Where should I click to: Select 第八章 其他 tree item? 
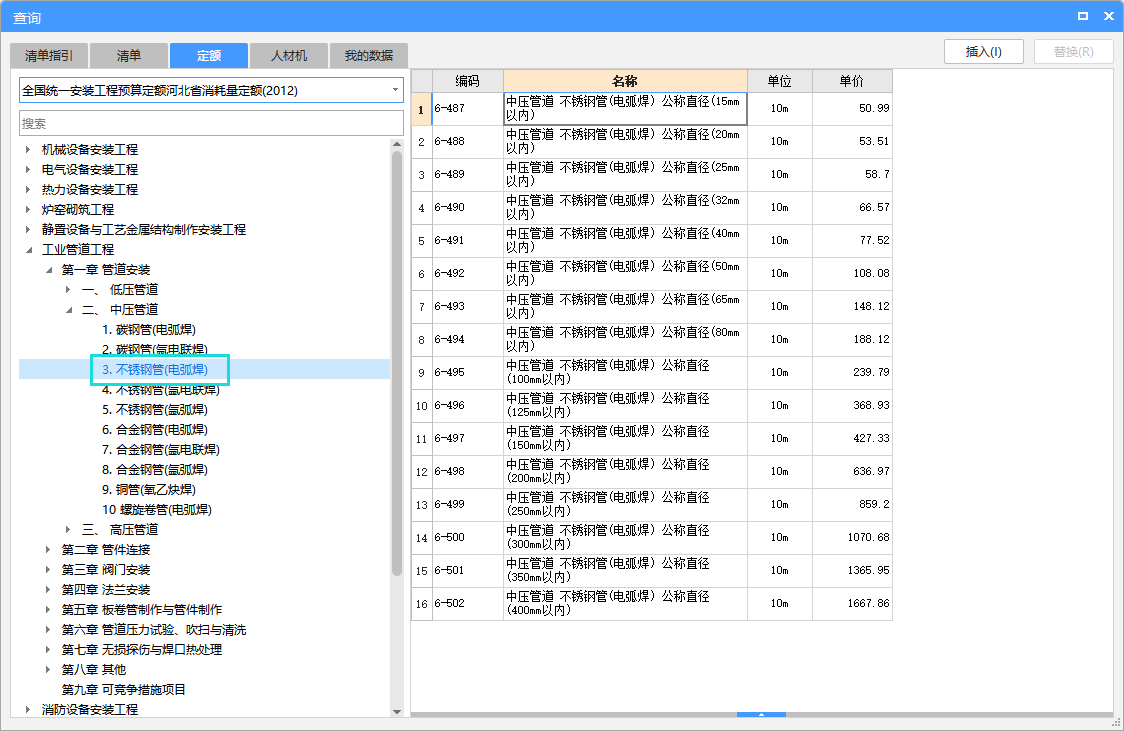94,669
